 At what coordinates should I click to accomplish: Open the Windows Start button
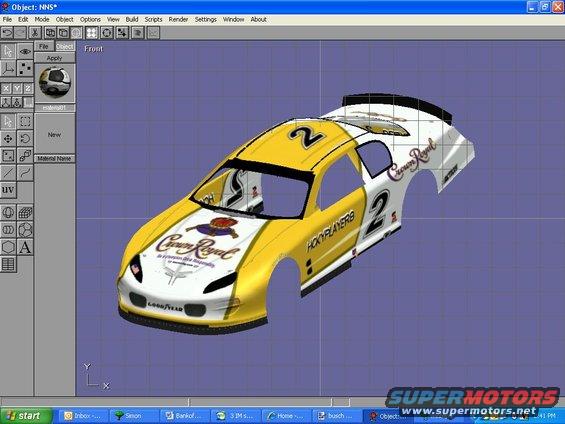click(x=26, y=416)
